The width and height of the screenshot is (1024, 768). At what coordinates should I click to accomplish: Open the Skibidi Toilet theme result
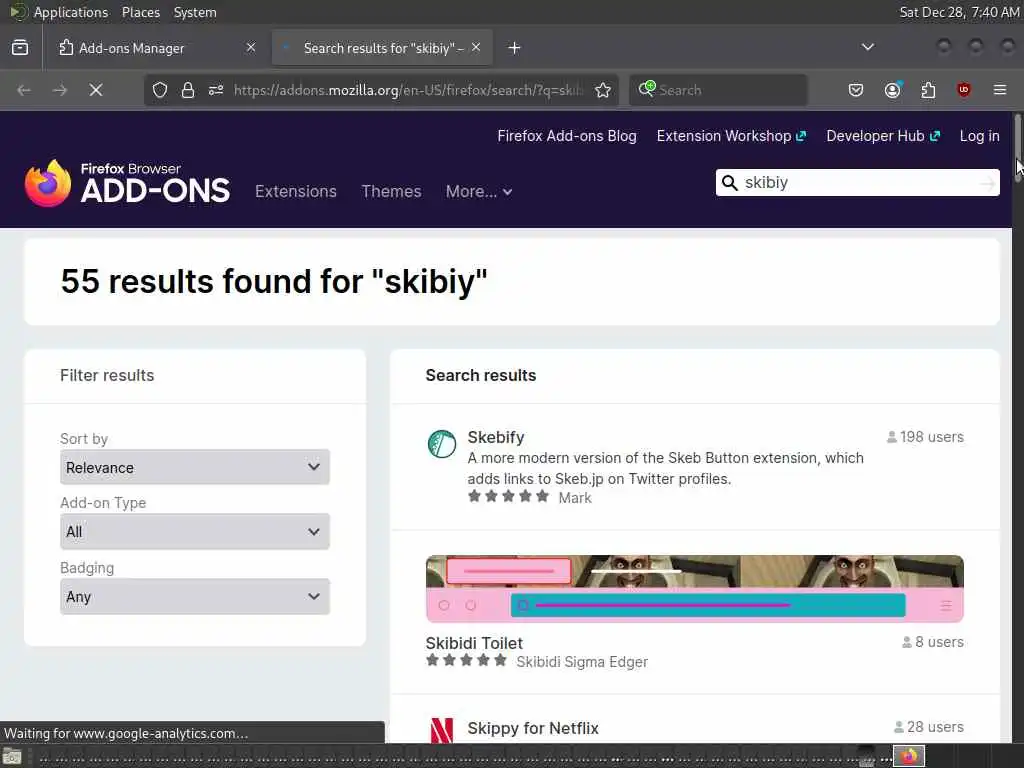(474, 643)
